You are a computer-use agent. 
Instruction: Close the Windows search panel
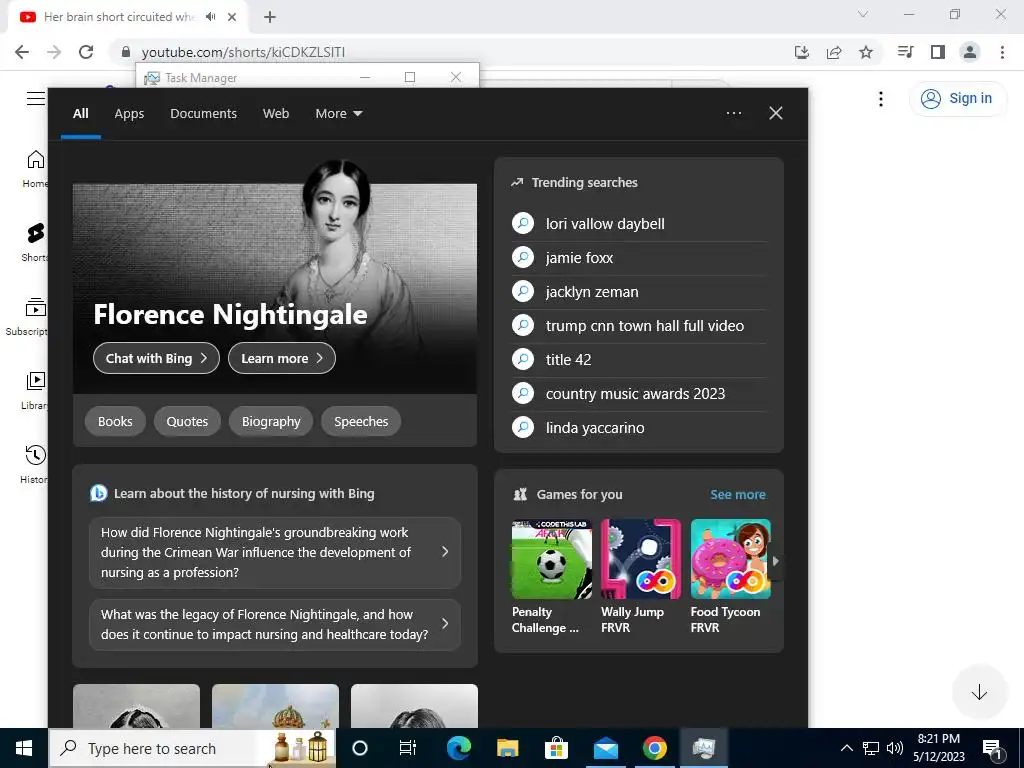click(x=776, y=113)
